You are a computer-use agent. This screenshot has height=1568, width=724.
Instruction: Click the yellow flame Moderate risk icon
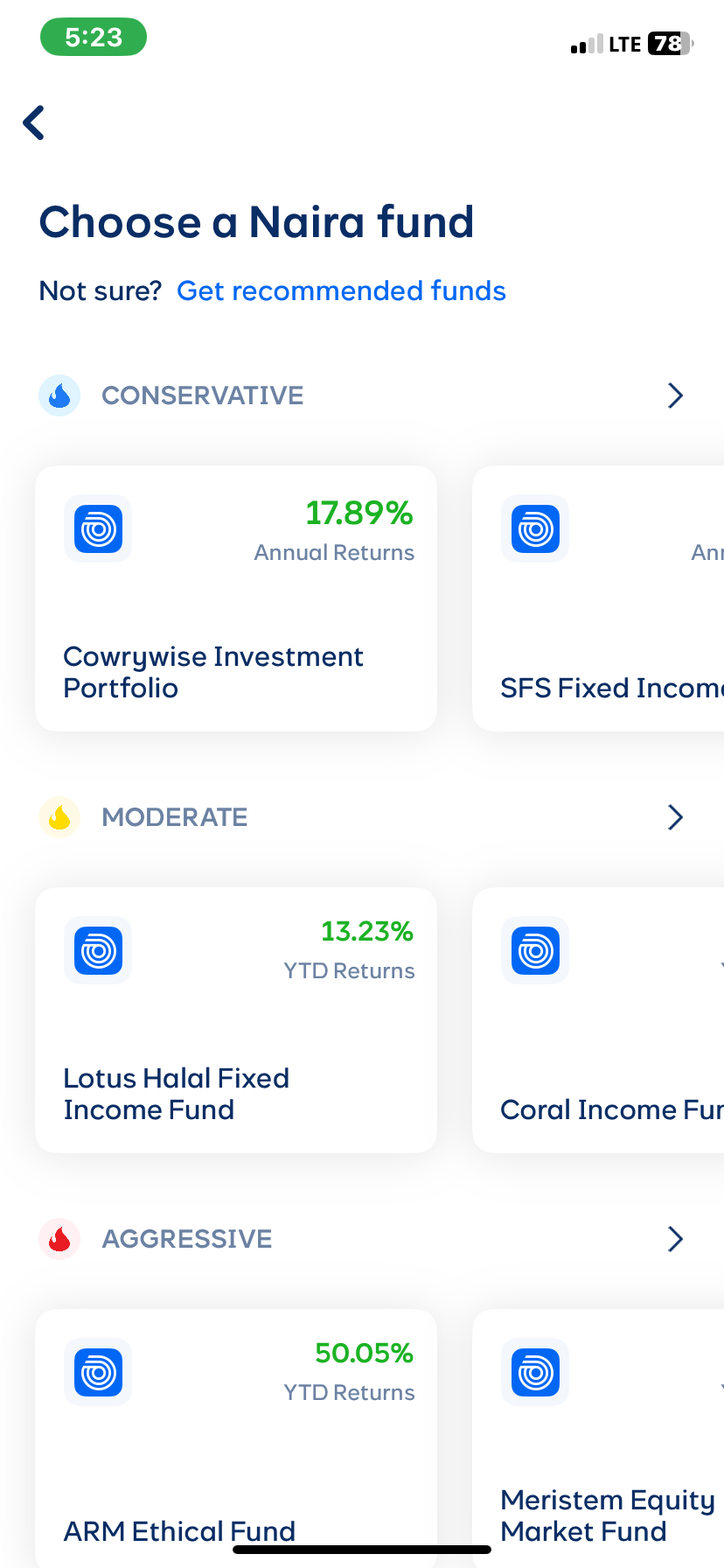(x=59, y=816)
